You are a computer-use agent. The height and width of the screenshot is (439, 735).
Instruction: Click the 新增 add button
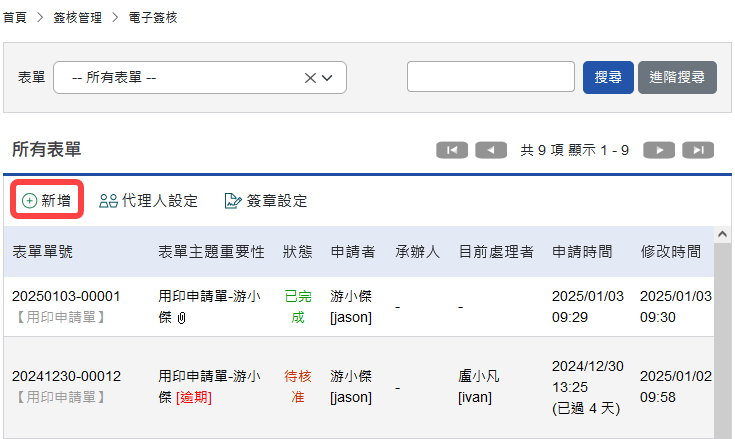pyautogui.click(x=47, y=201)
